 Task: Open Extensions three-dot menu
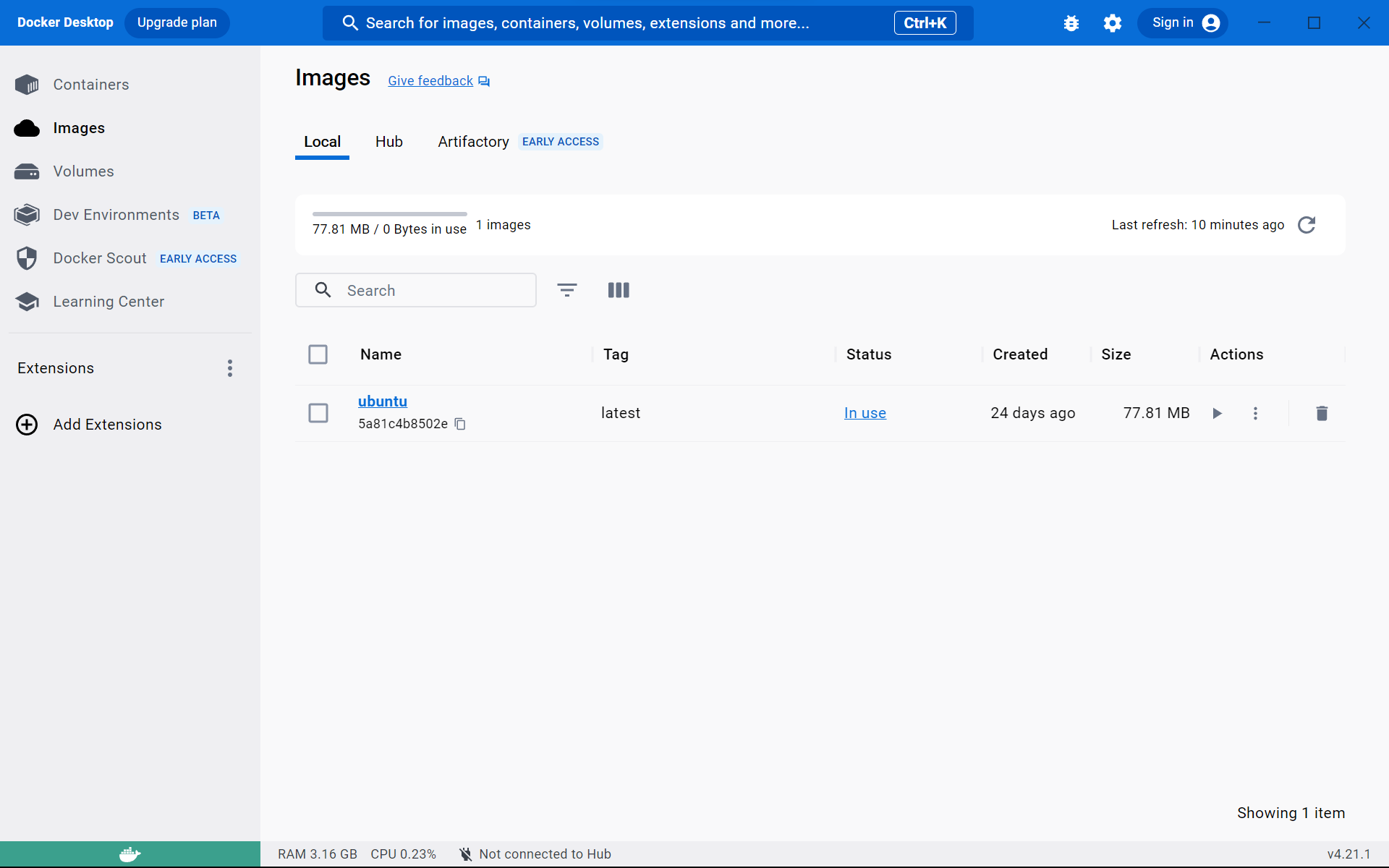click(230, 368)
